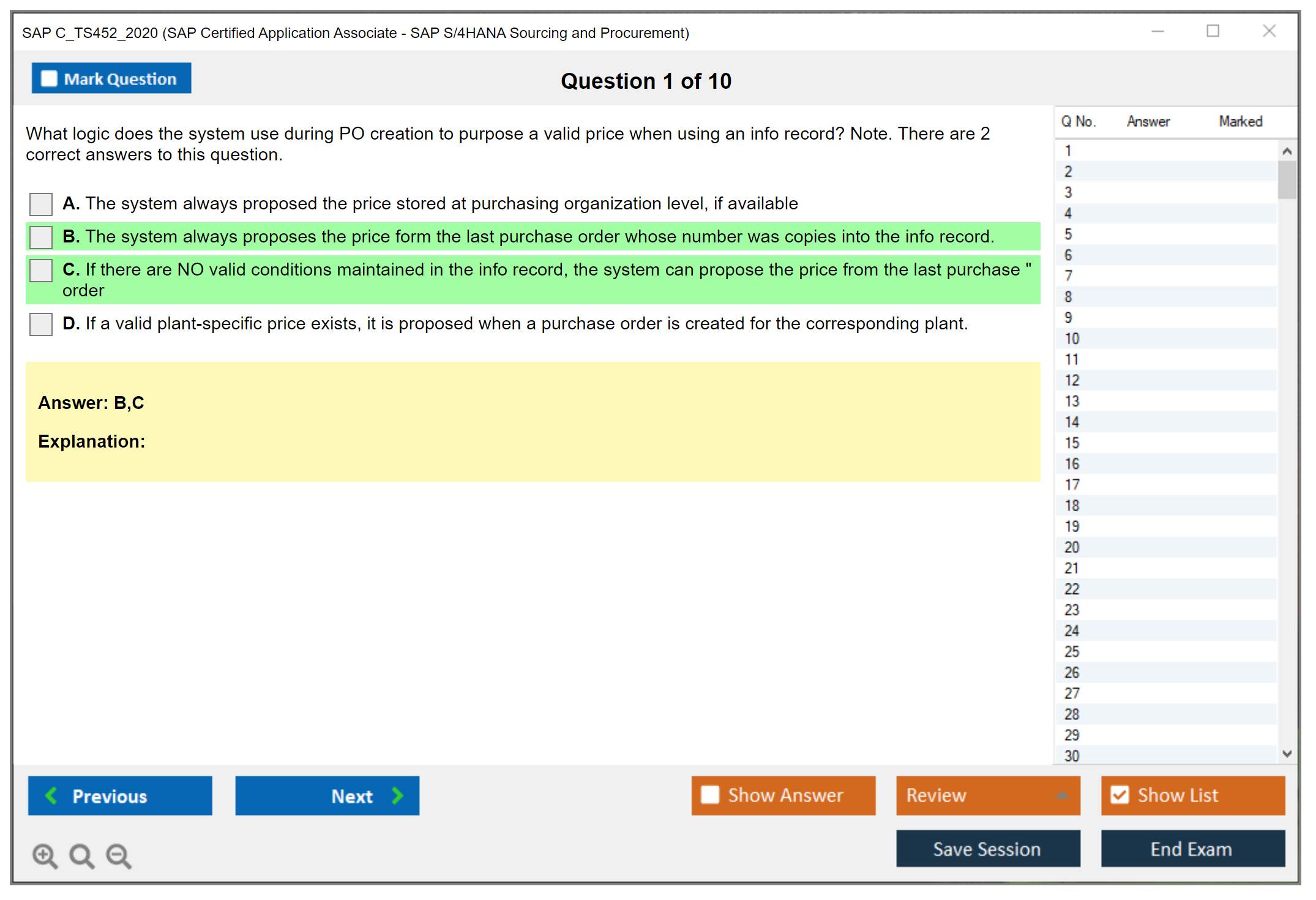Check answer option A checkbox
Image resolution: width=1316 pixels, height=900 pixels.
pyautogui.click(x=41, y=204)
